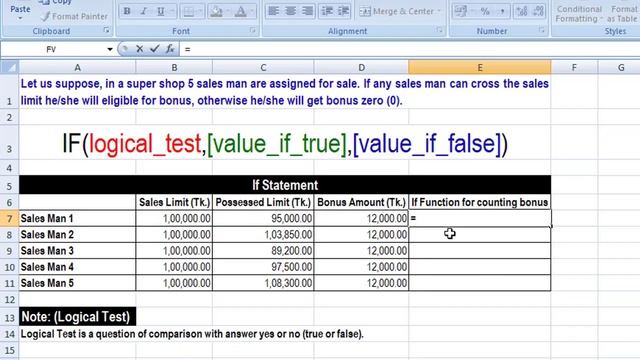The height and width of the screenshot is (360, 640).
Task: Apply Percent Style format
Action: pos(485,11)
